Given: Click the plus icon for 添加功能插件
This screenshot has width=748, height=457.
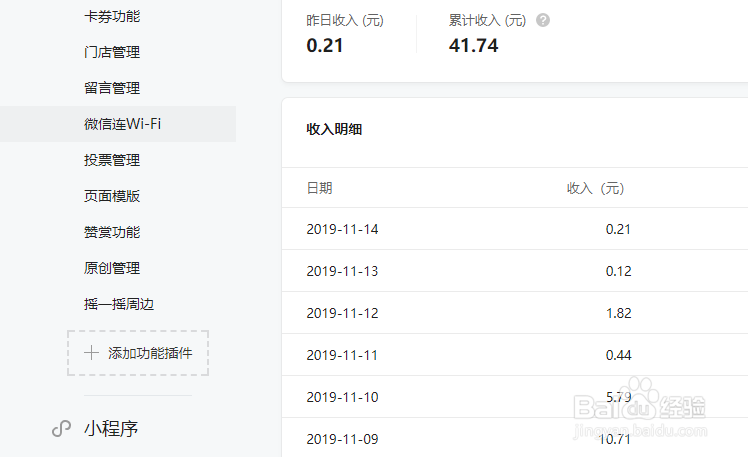Looking at the screenshot, I should click(x=92, y=353).
